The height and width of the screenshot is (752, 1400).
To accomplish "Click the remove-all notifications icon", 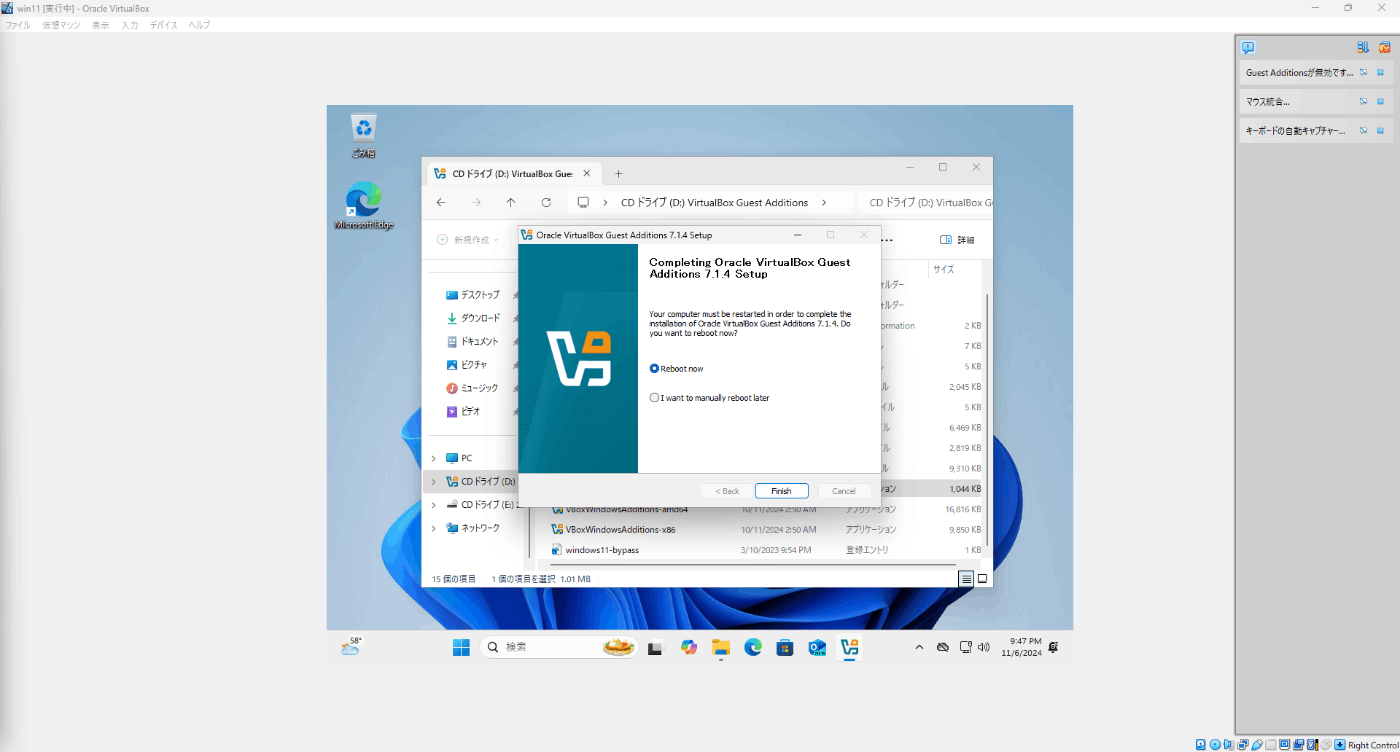I will pos(1384,47).
